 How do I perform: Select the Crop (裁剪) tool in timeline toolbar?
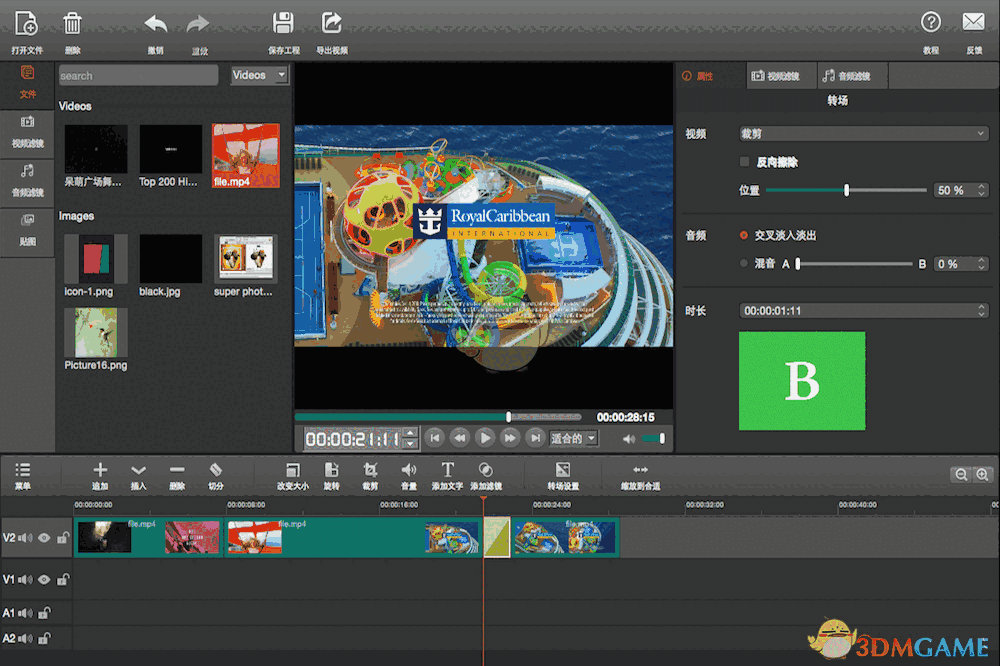[x=370, y=470]
